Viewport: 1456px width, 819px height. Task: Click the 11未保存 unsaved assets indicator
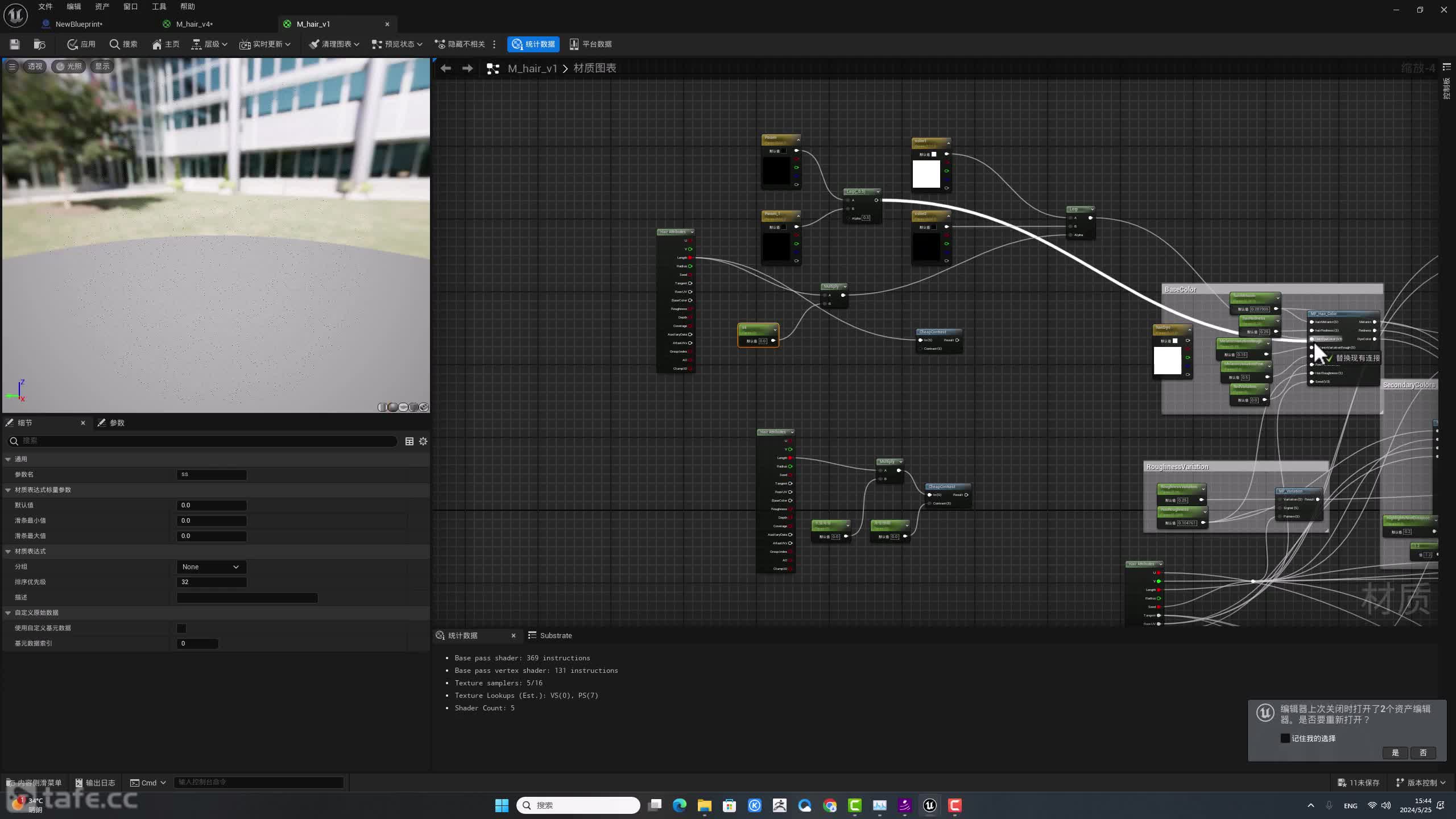click(x=1358, y=783)
